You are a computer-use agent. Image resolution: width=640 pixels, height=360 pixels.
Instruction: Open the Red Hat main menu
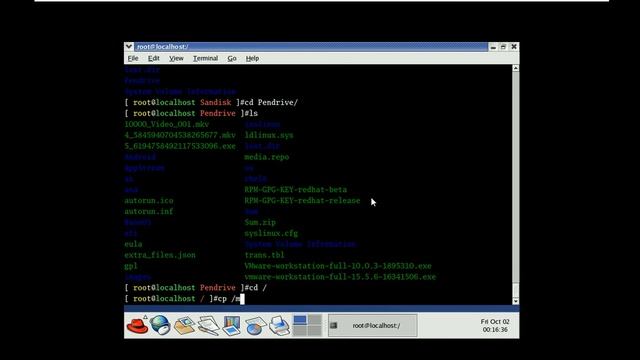click(x=138, y=325)
